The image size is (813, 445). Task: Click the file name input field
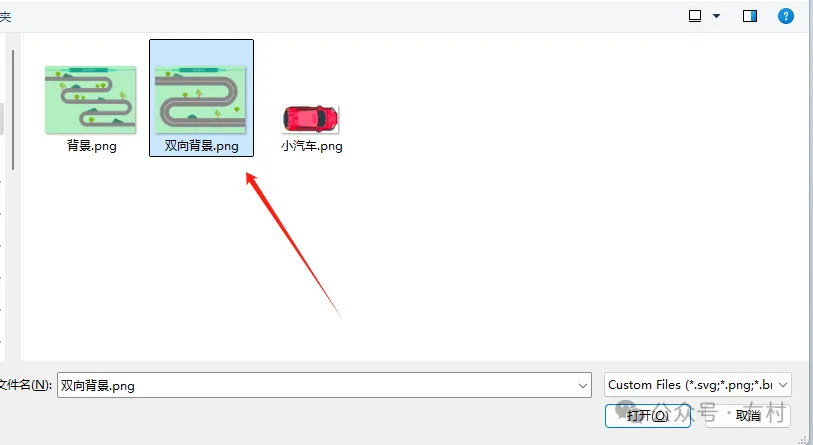(324, 385)
